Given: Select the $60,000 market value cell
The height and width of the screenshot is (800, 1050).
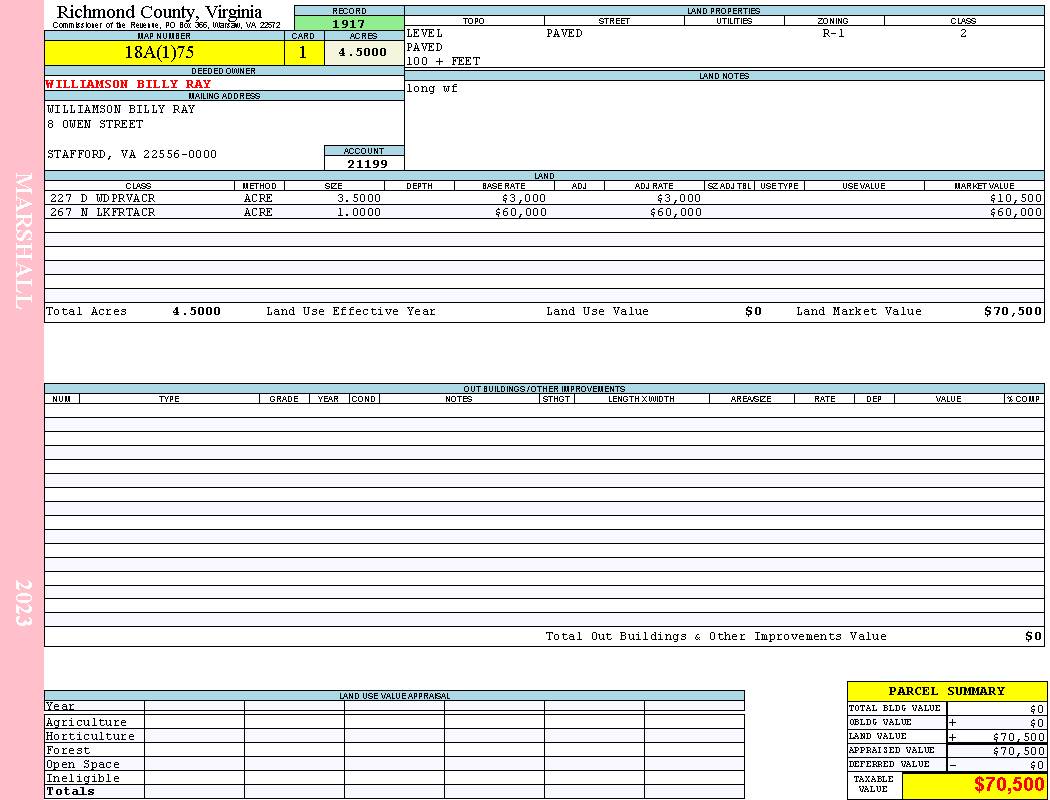Looking at the screenshot, I should (1016, 212).
